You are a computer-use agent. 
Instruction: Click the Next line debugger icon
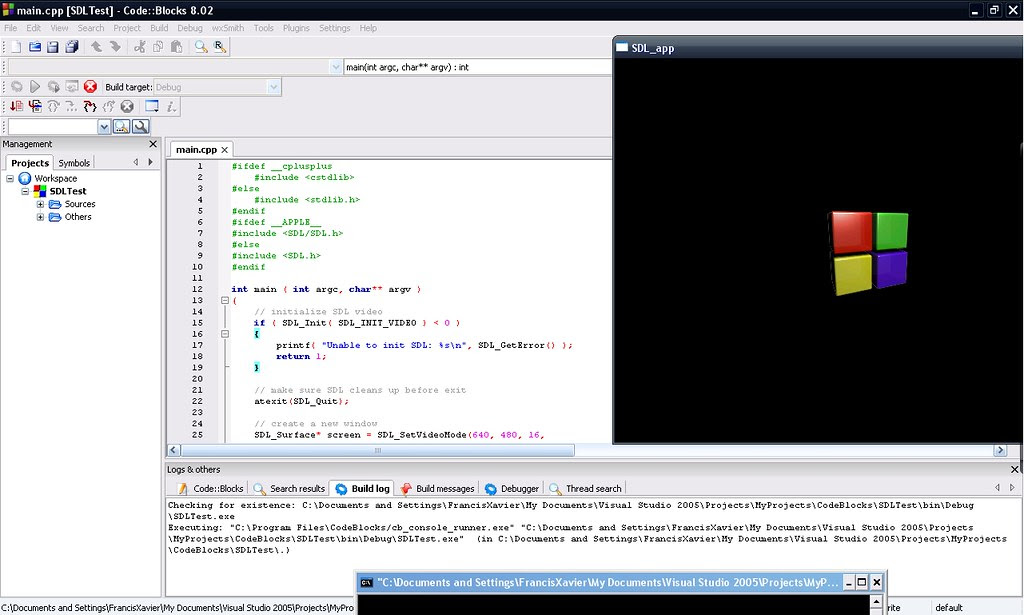coord(54,106)
